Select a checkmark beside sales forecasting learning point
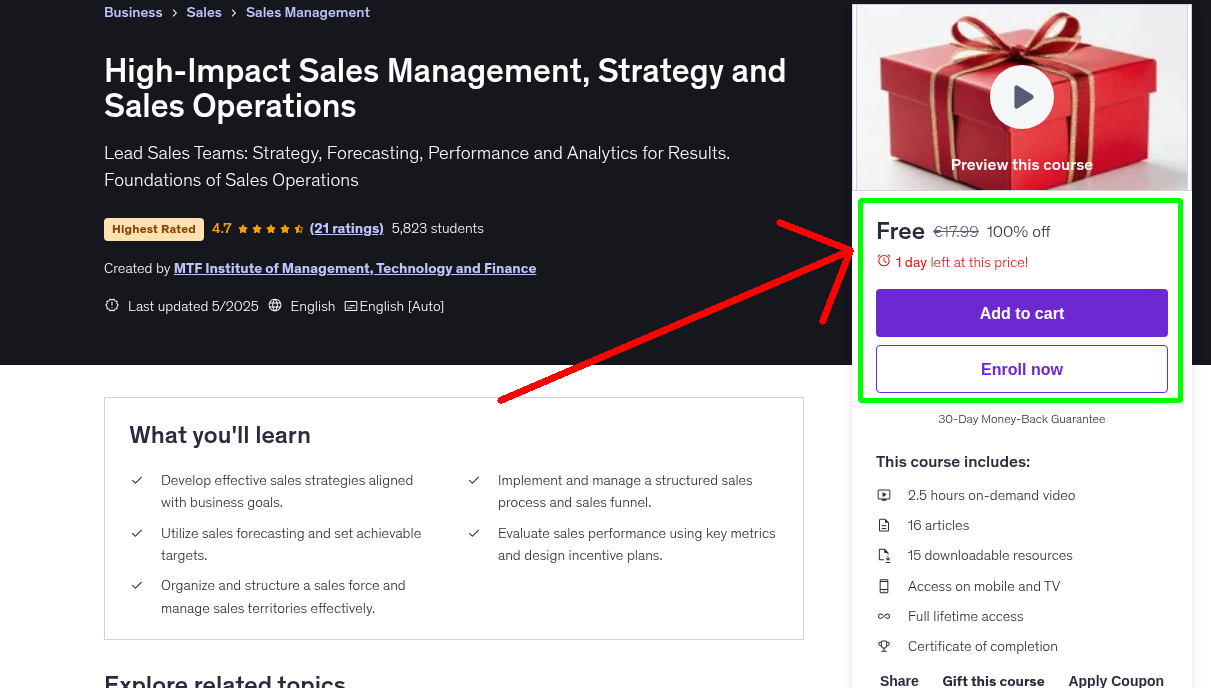The image size is (1211, 688). pos(137,532)
